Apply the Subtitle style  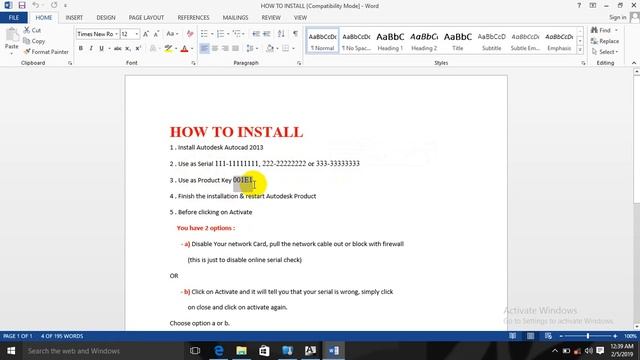pos(491,41)
